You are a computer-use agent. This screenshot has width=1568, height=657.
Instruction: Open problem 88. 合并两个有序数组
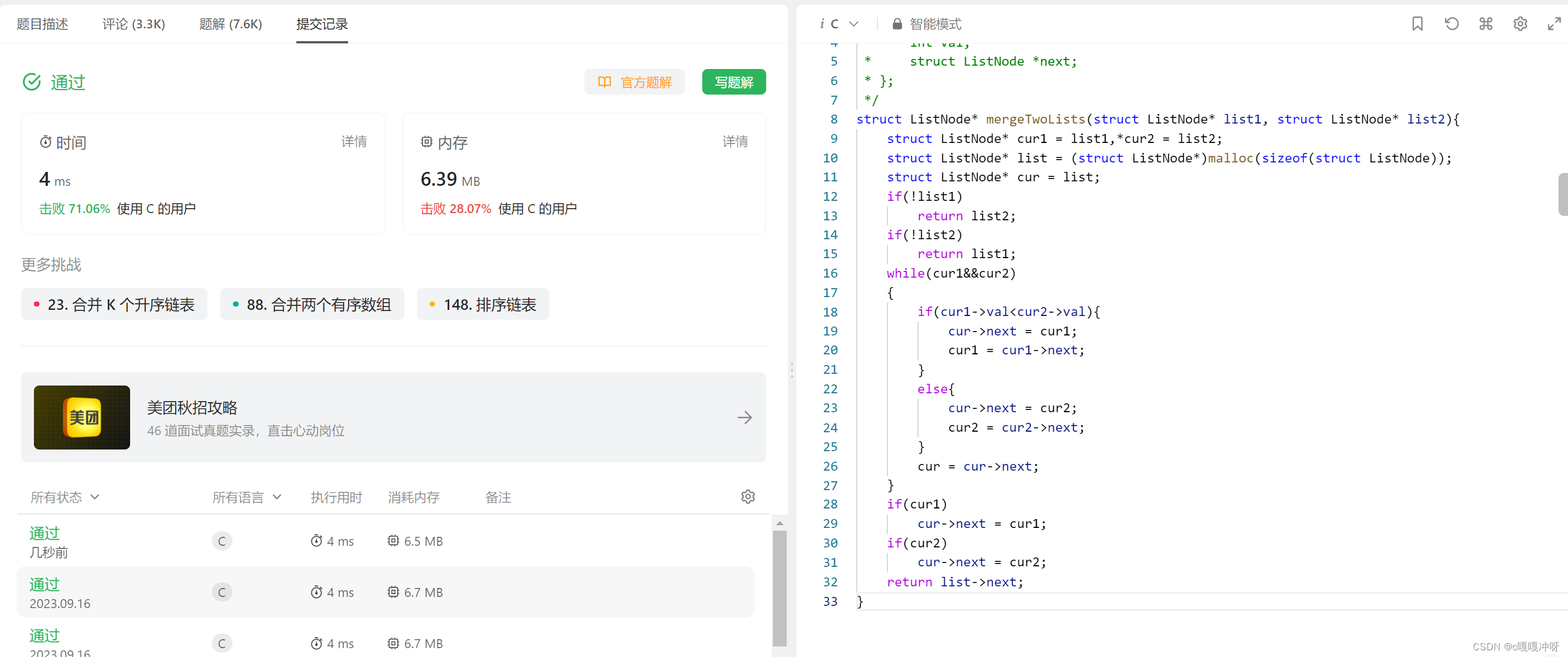tap(311, 304)
